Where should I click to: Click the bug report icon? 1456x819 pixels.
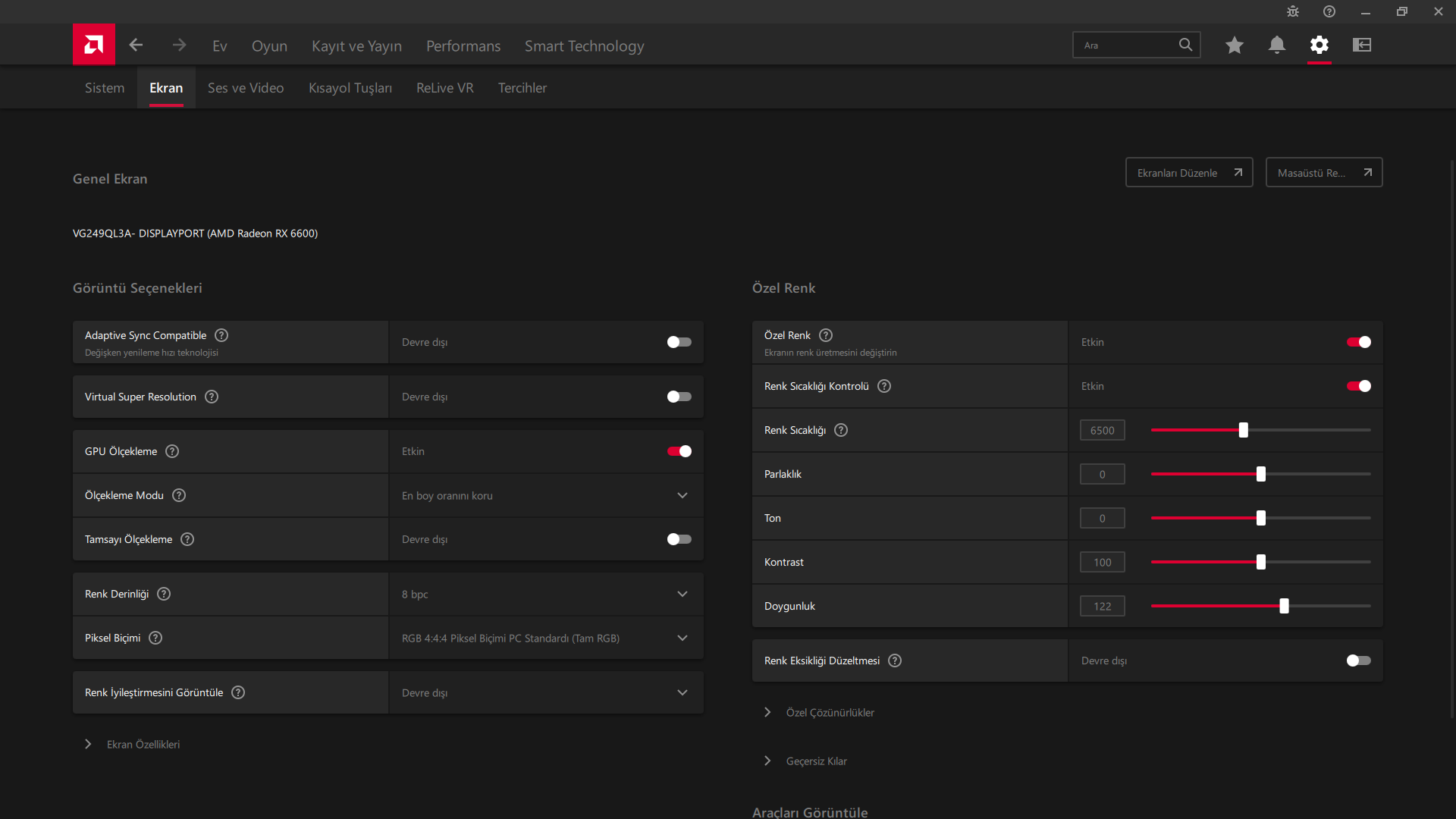pos(1293,11)
